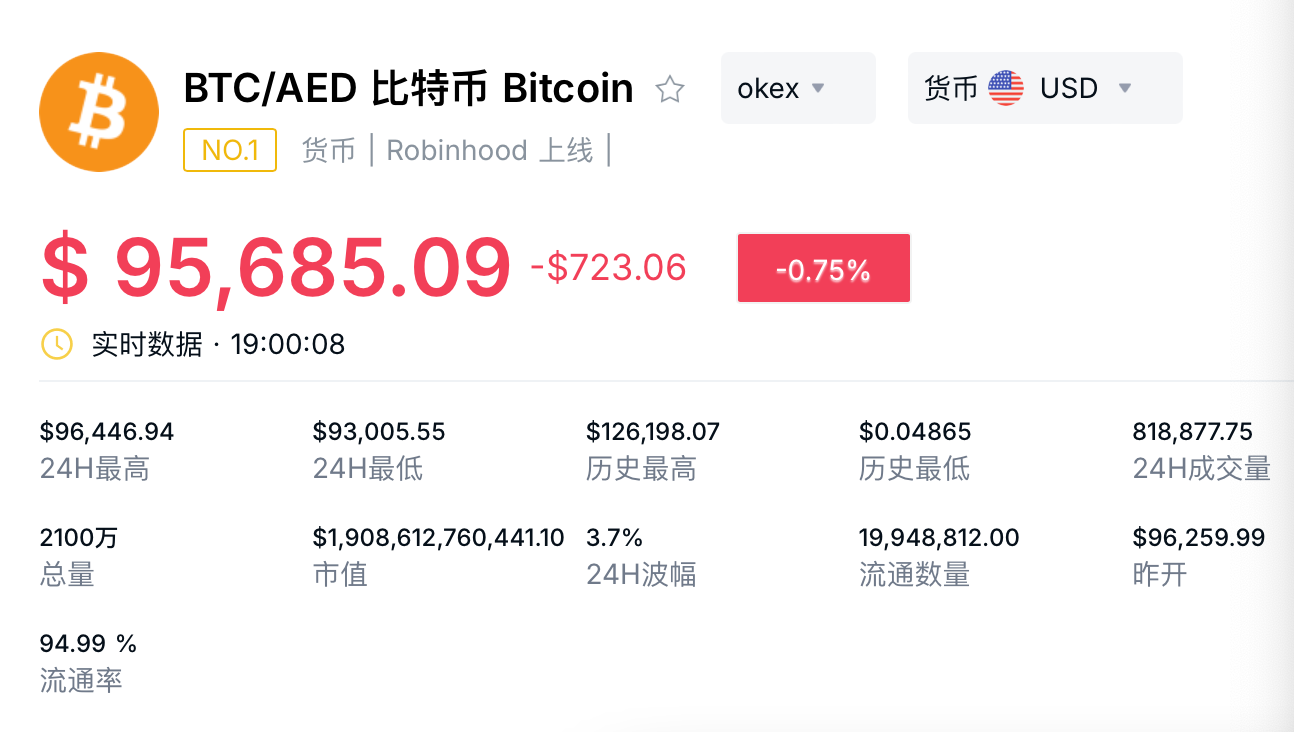
Task: Click the orange Bitcoin logo icon
Action: click(x=98, y=111)
